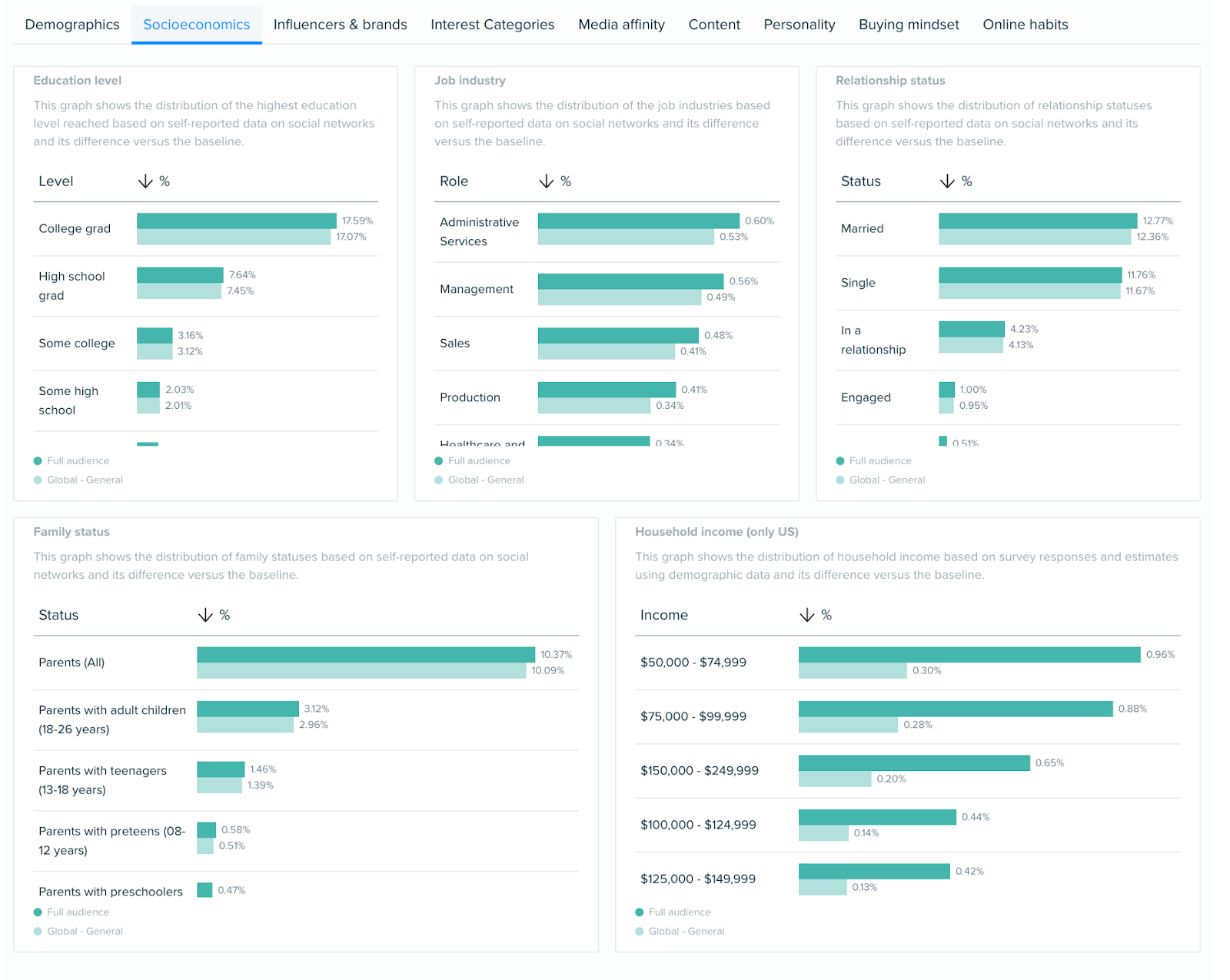Toggle Global - General legend in Job industry
The width and height of the screenshot is (1230, 980).
point(485,480)
